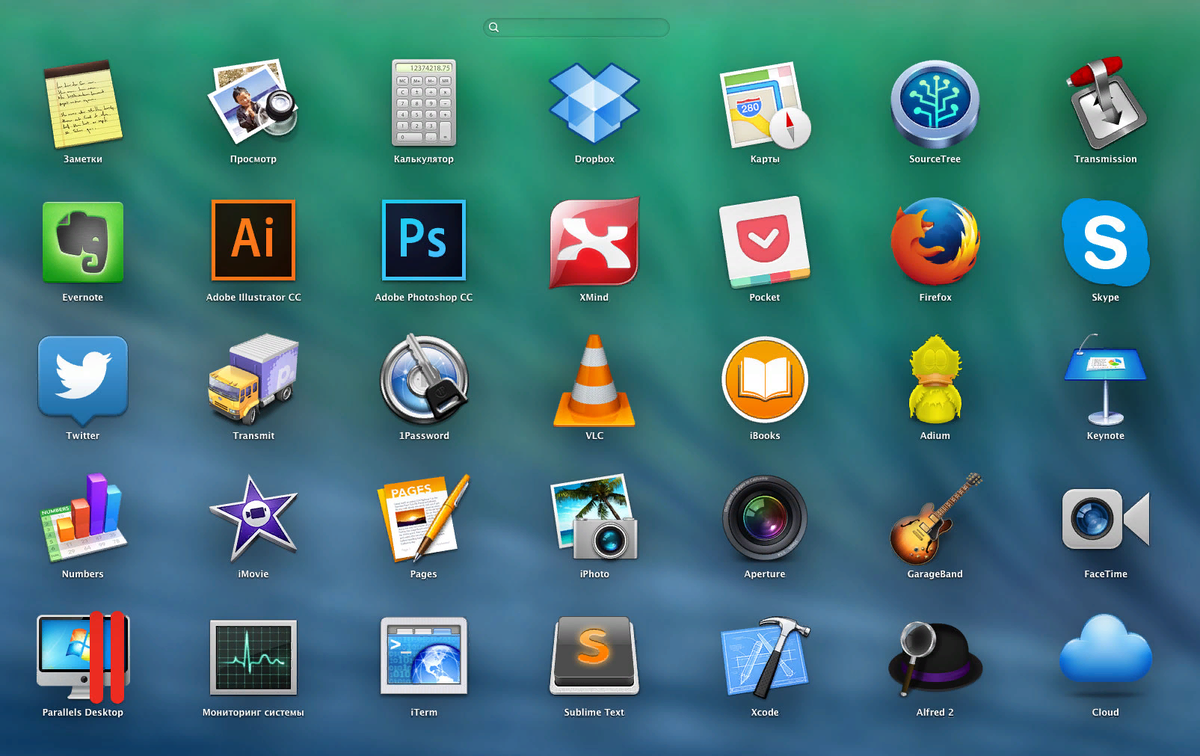This screenshot has width=1200, height=756.
Task: Launch Мониторинг системы activity monitor
Action: click(x=253, y=657)
